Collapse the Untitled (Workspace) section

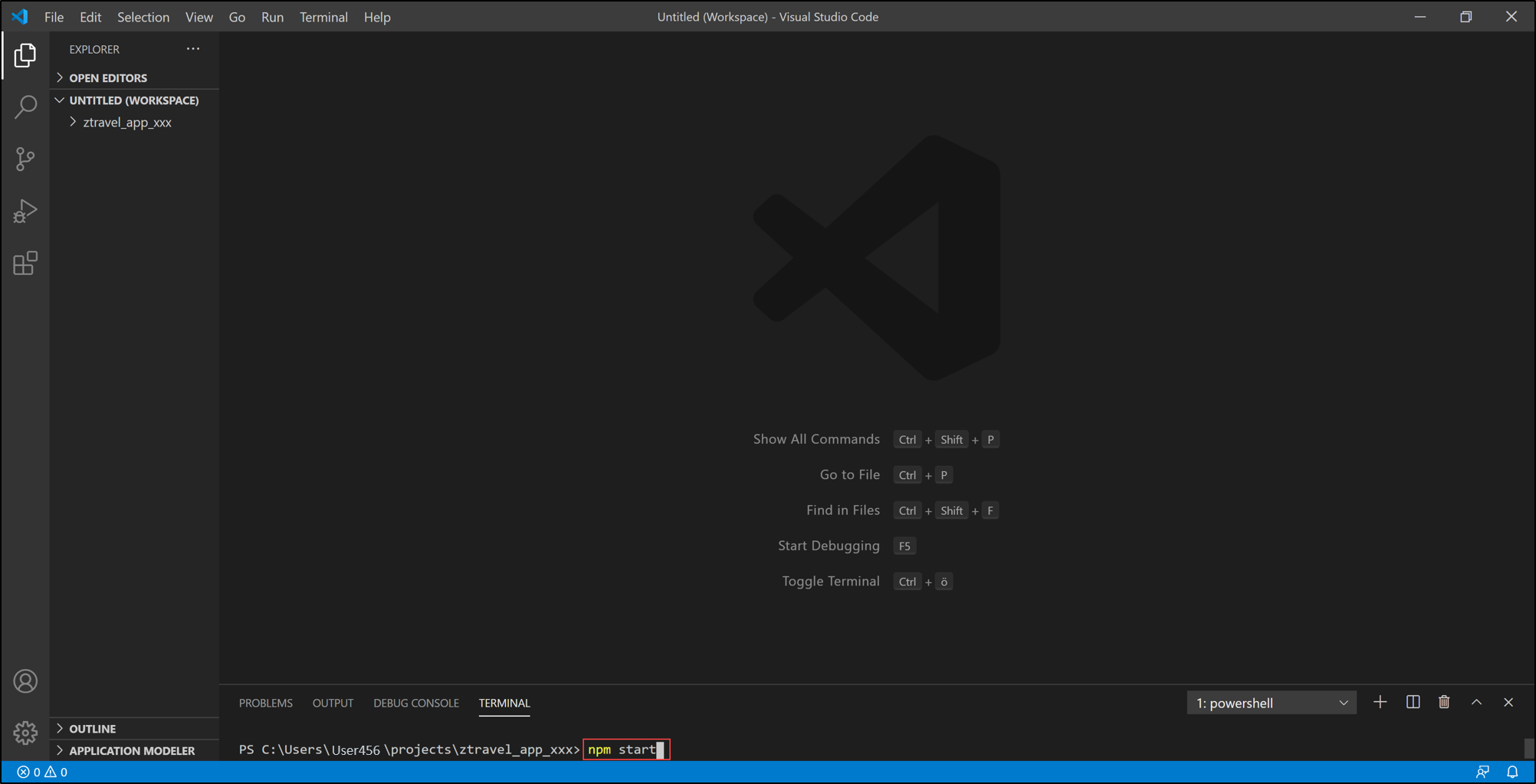134,100
